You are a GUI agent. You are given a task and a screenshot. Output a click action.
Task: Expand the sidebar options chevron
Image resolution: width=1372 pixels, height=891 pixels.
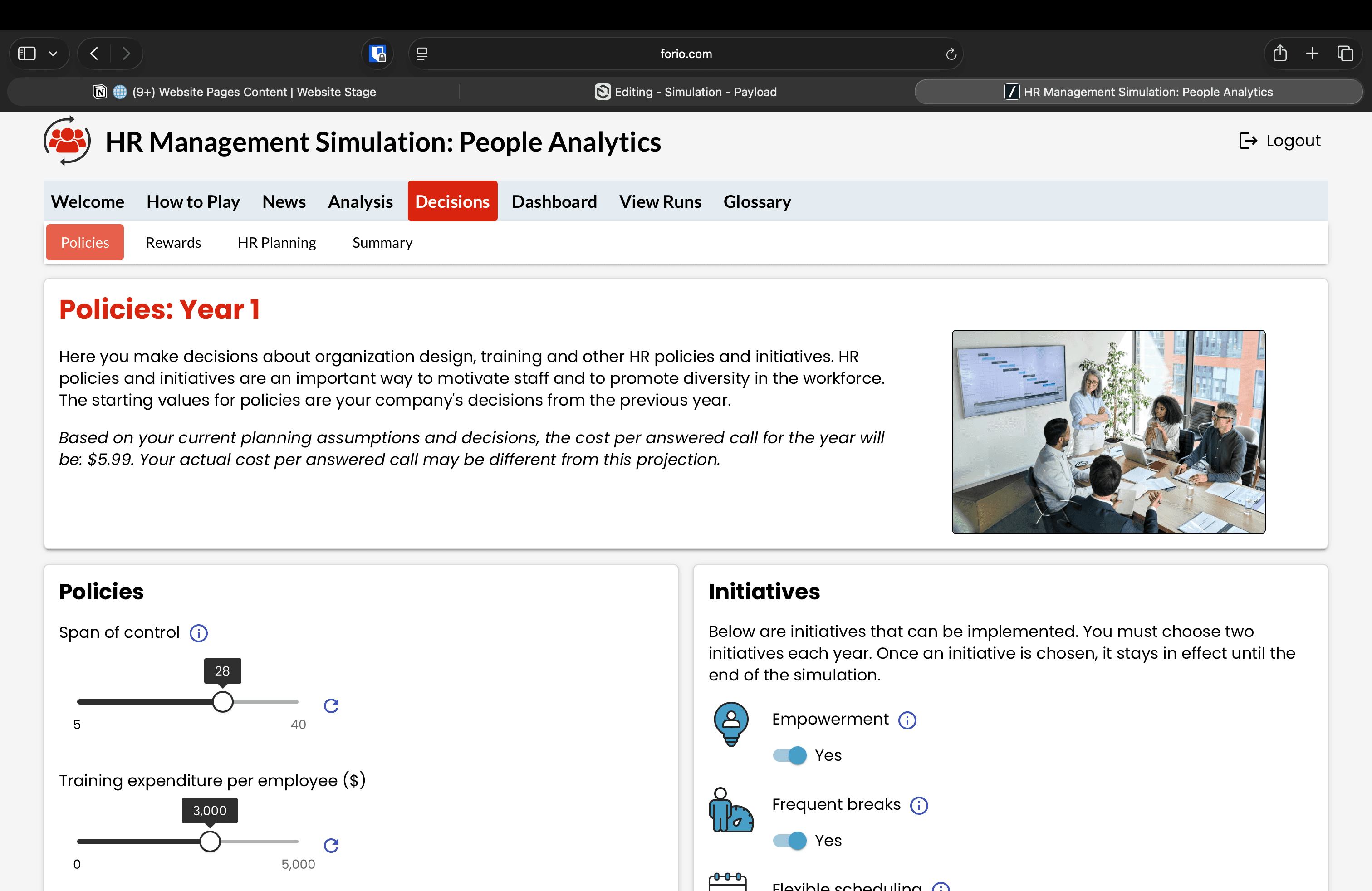pos(53,54)
